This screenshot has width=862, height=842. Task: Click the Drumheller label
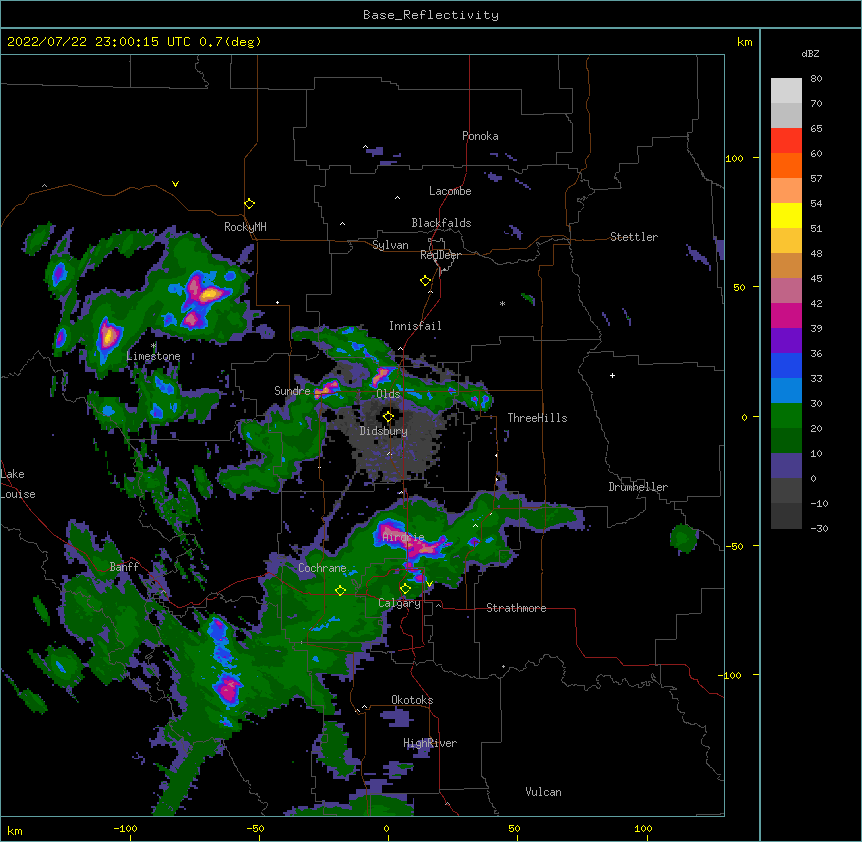coord(638,487)
